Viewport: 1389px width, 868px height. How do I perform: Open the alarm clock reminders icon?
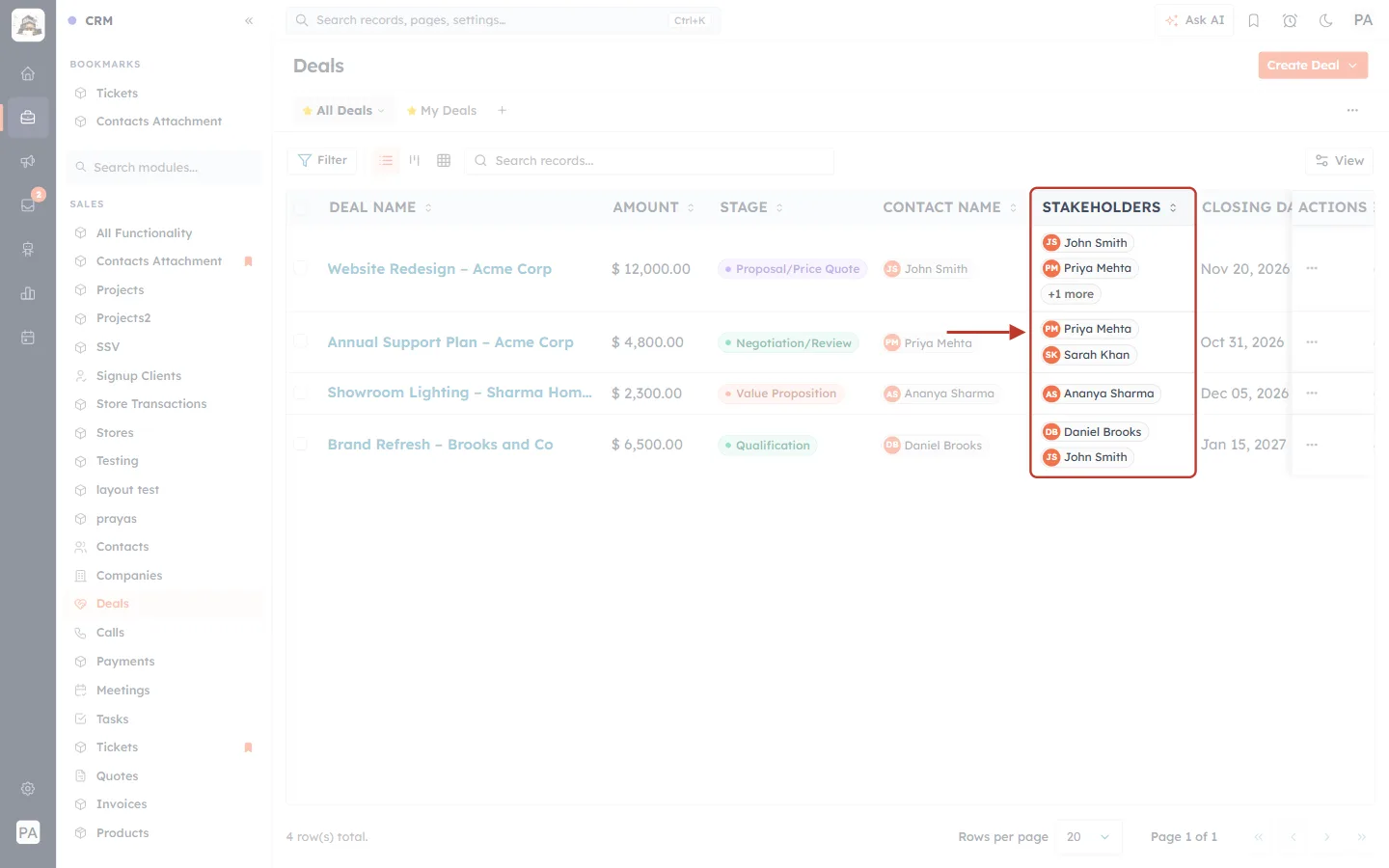[x=1290, y=20]
